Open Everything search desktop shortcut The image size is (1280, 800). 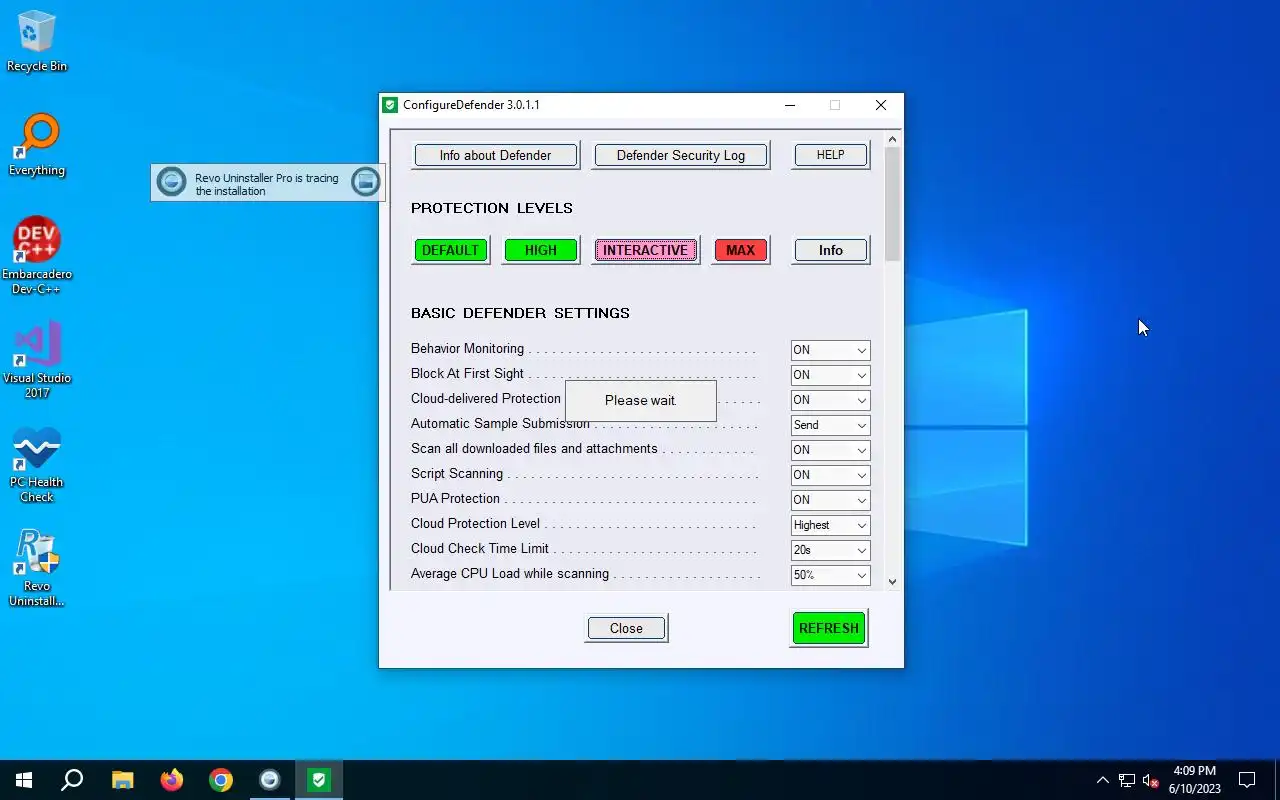coord(37,146)
